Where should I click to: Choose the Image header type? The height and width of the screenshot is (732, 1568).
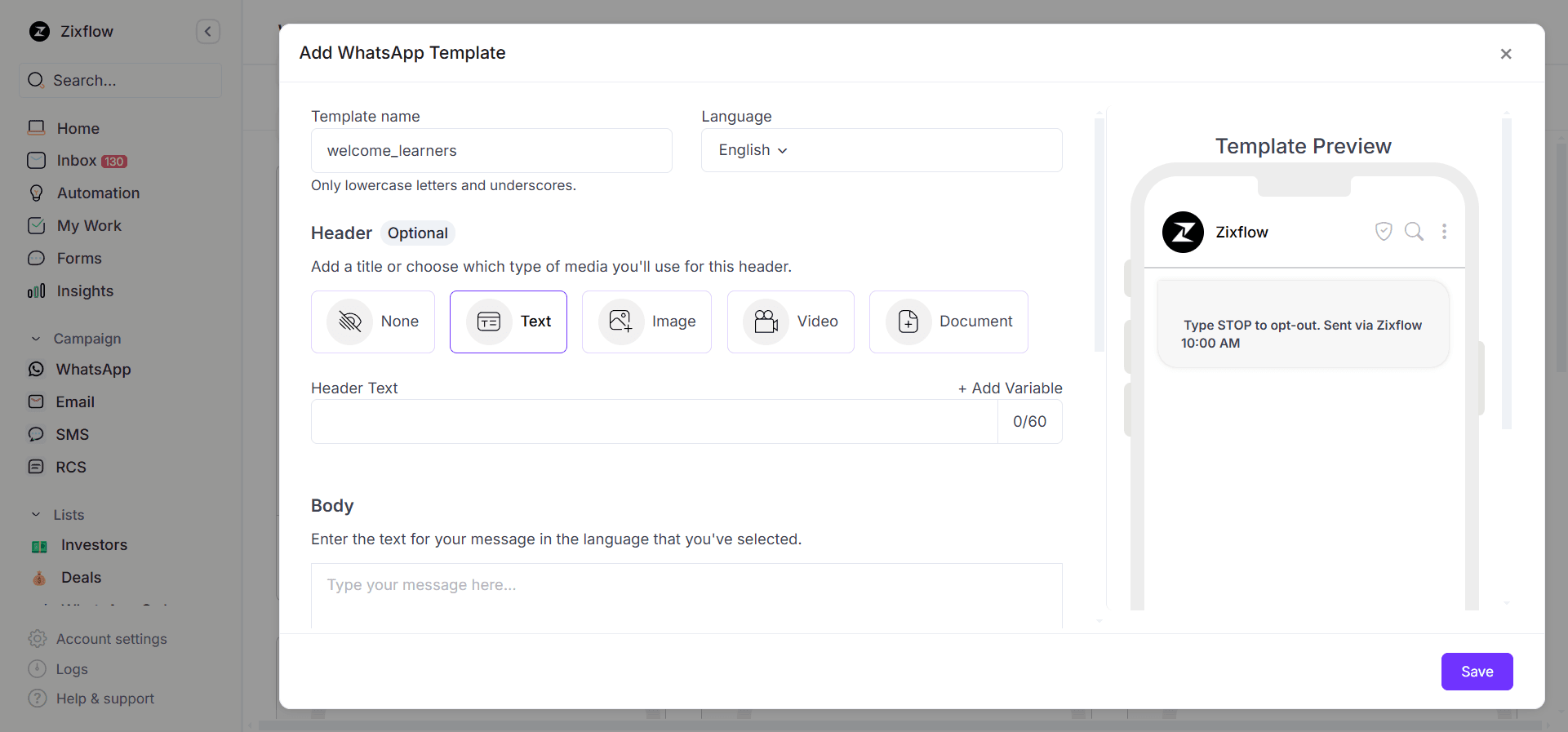pos(646,322)
